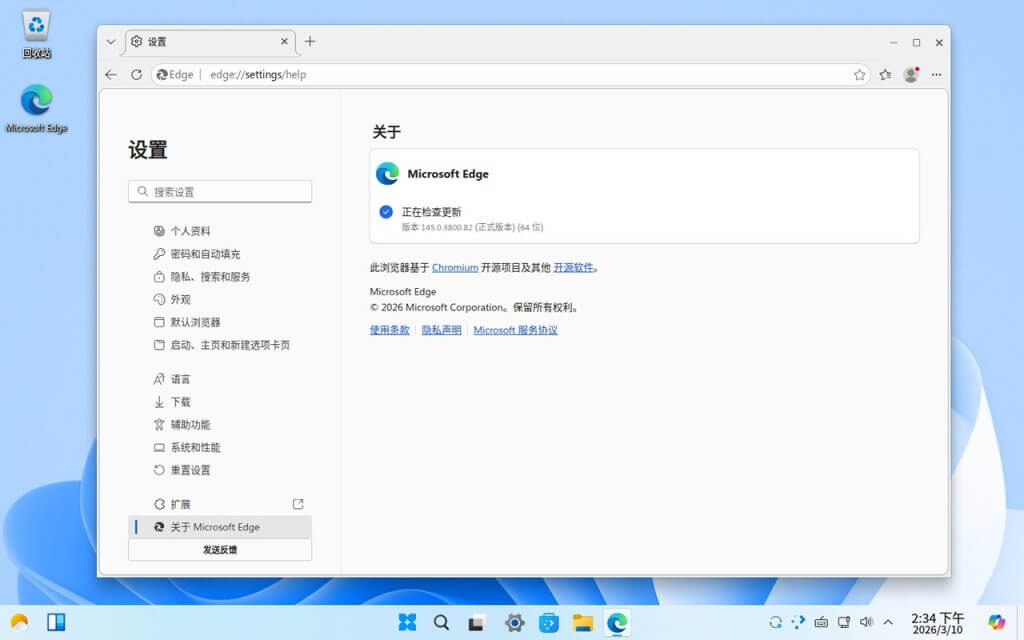Open the blue panel app icon near widgets

click(56, 622)
